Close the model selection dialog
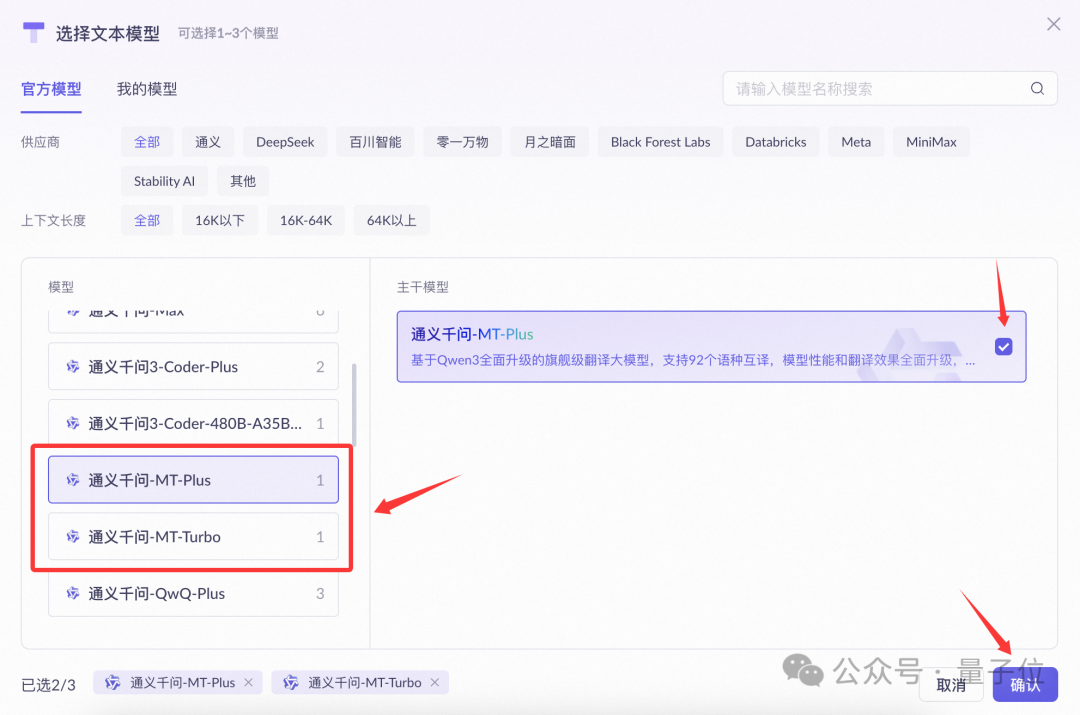Viewport: 1080px width, 715px height. (1053, 24)
